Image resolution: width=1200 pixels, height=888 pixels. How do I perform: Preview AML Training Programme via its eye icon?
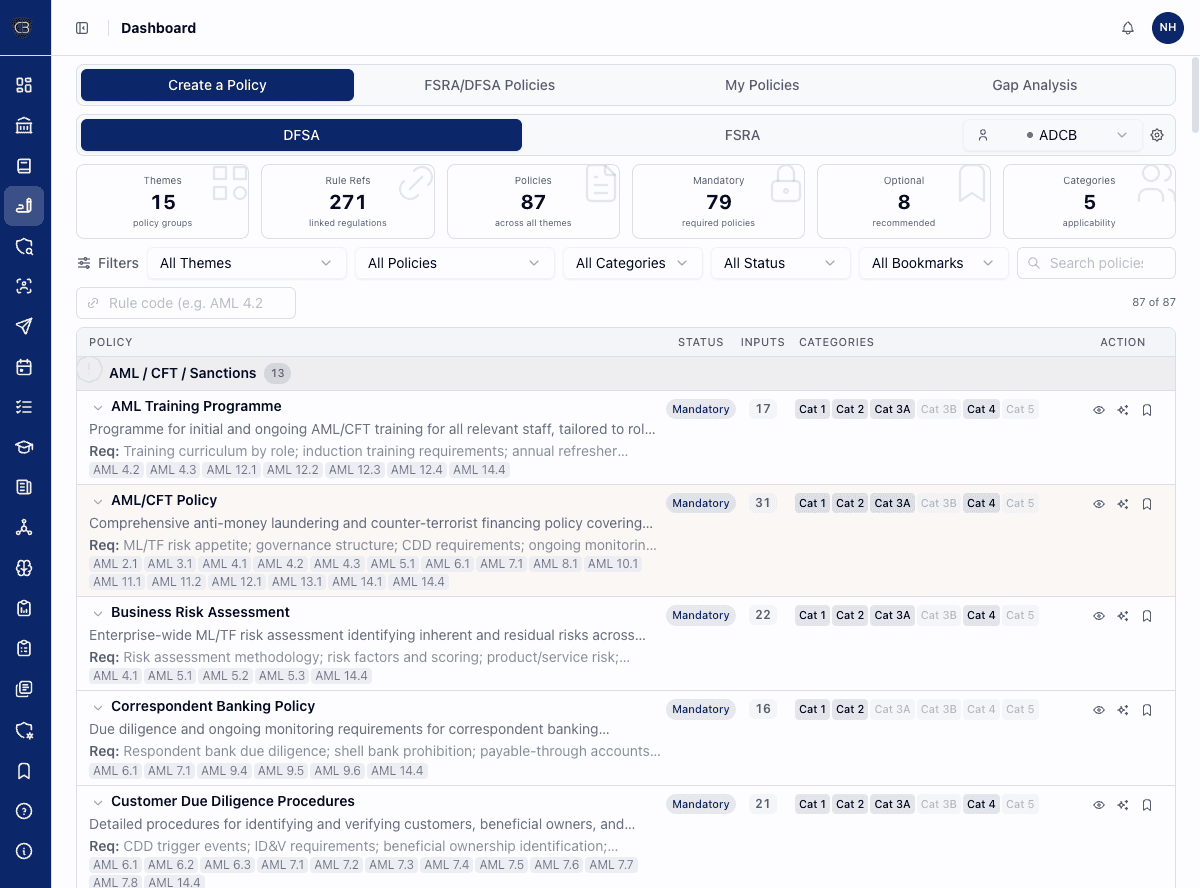(x=1098, y=409)
